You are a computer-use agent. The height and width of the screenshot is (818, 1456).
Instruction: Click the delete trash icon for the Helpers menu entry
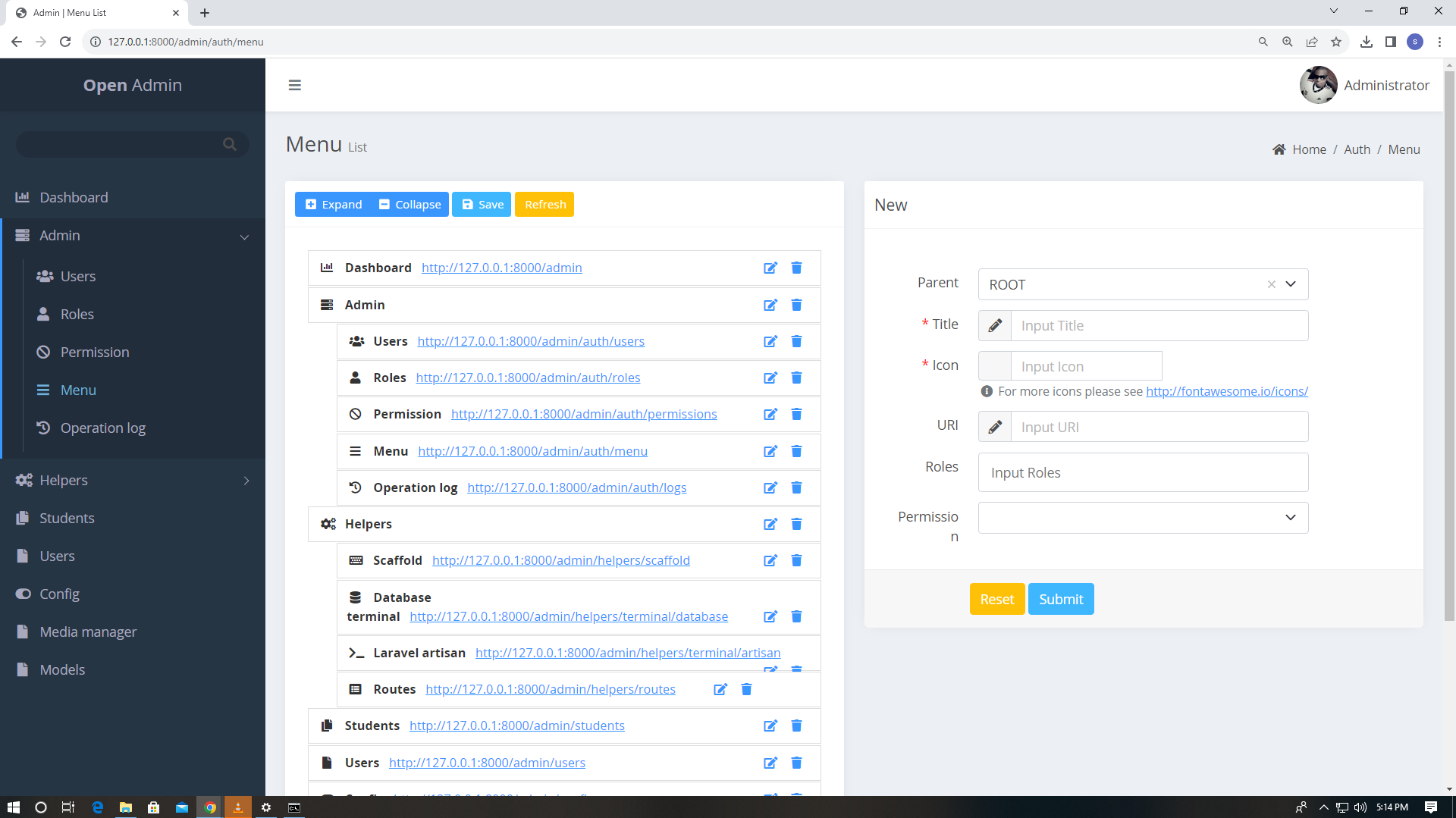(x=796, y=524)
